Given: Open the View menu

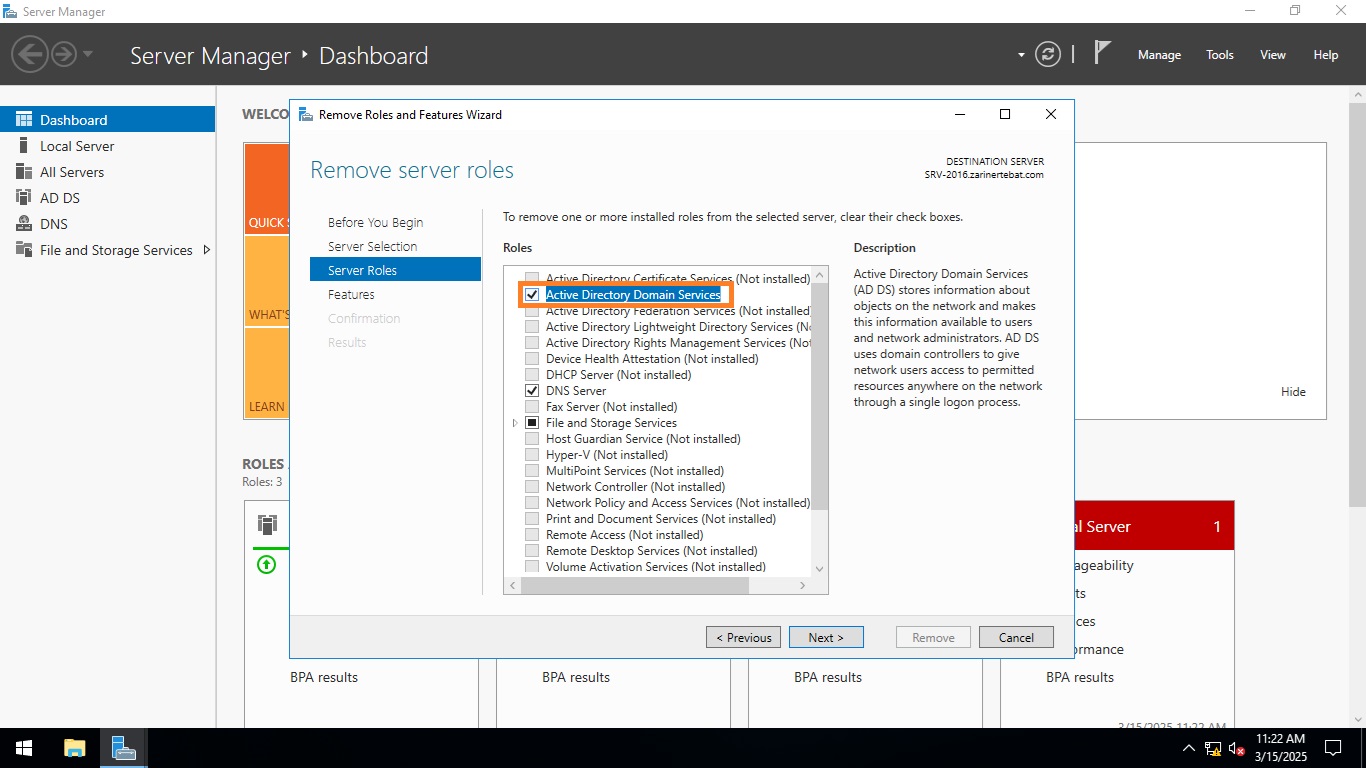Looking at the screenshot, I should 1273,55.
